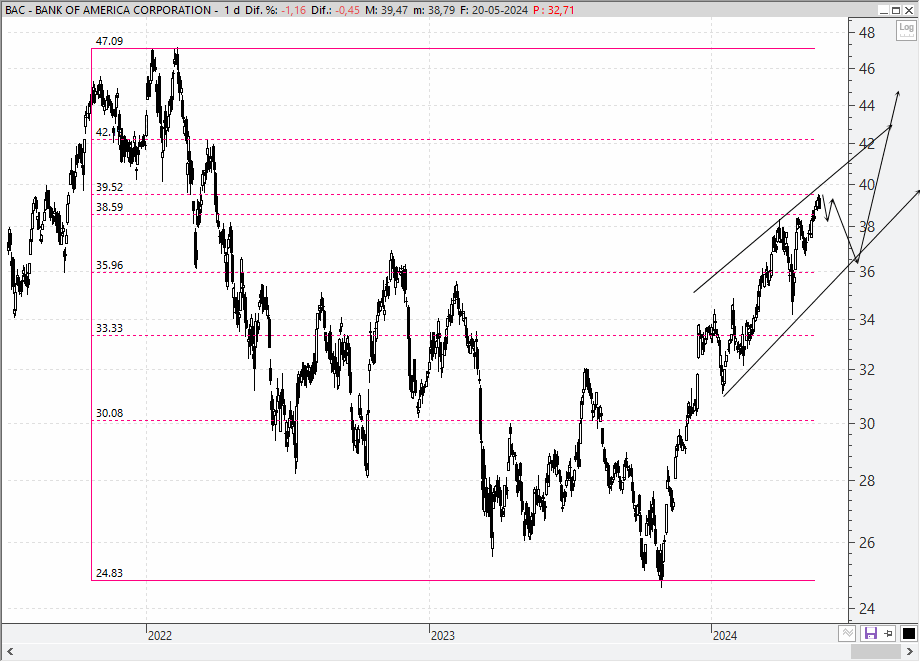Click the 2022 time axis label
The height and width of the screenshot is (662, 920).
click(160, 636)
